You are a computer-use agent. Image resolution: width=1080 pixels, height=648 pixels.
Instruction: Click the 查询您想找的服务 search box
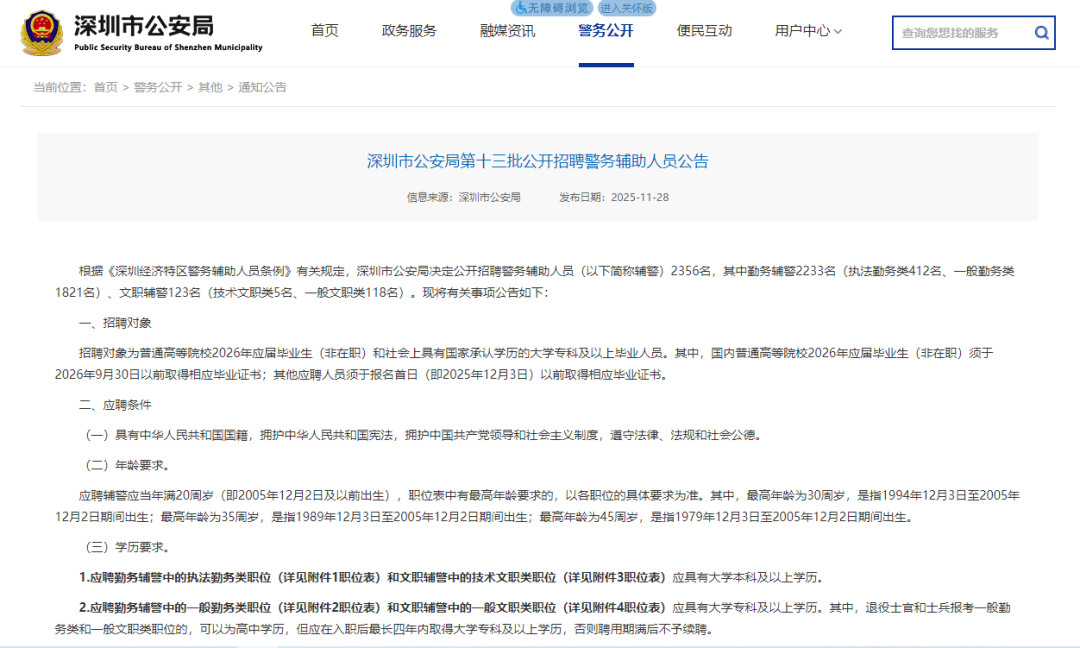click(960, 32)
